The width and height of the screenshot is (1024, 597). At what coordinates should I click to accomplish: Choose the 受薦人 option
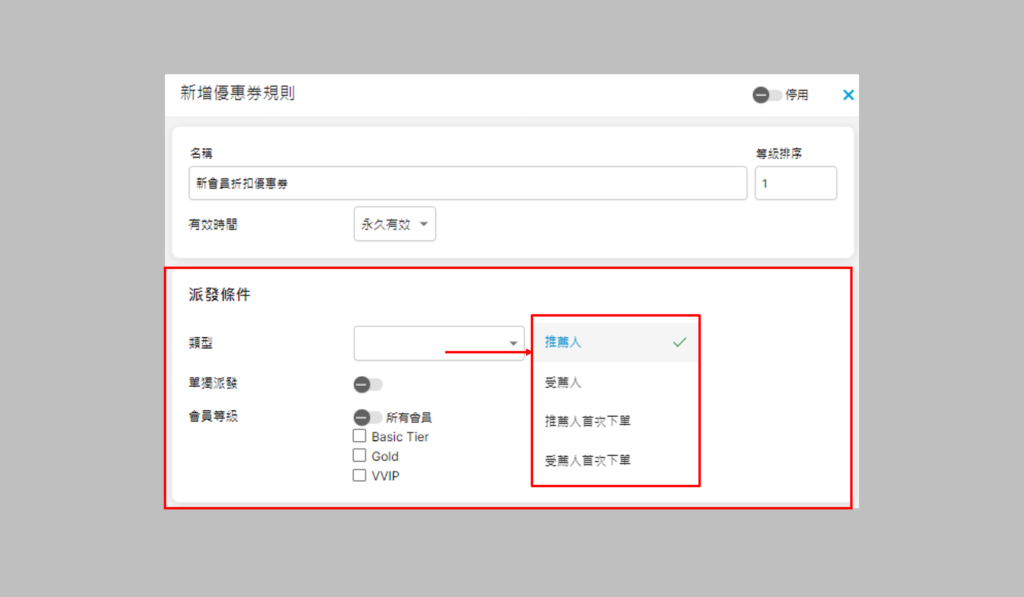563,382
